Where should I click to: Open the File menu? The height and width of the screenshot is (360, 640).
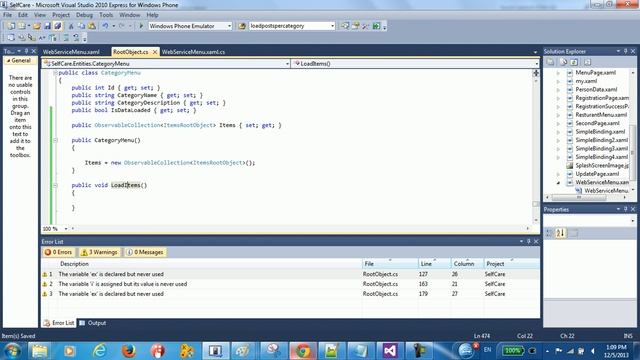pyautogui.click(x=7, y=15)
